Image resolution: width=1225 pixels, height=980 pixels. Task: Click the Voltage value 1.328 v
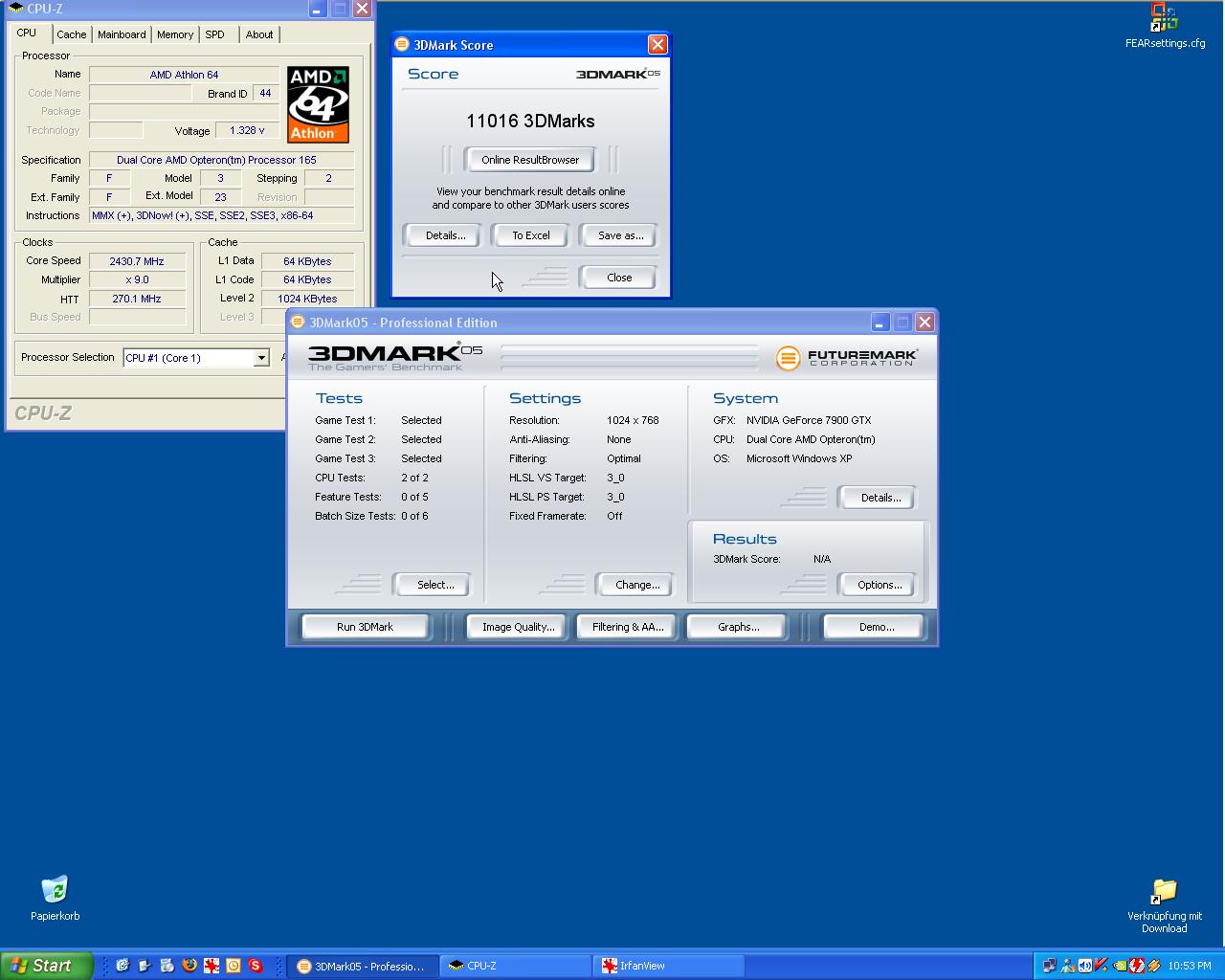[x=247, y=130]
